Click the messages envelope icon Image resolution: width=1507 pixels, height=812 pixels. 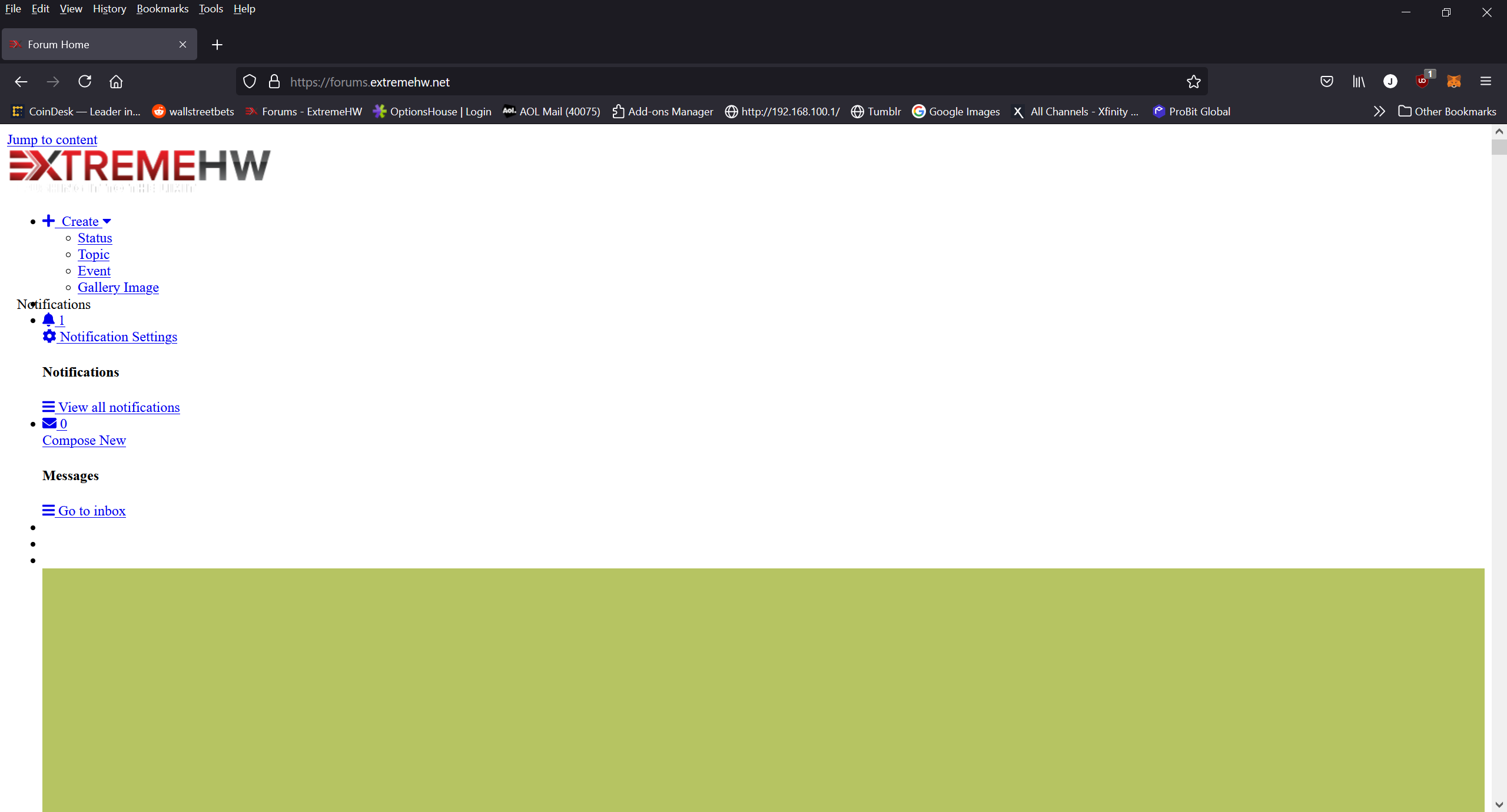click(49, 423)
